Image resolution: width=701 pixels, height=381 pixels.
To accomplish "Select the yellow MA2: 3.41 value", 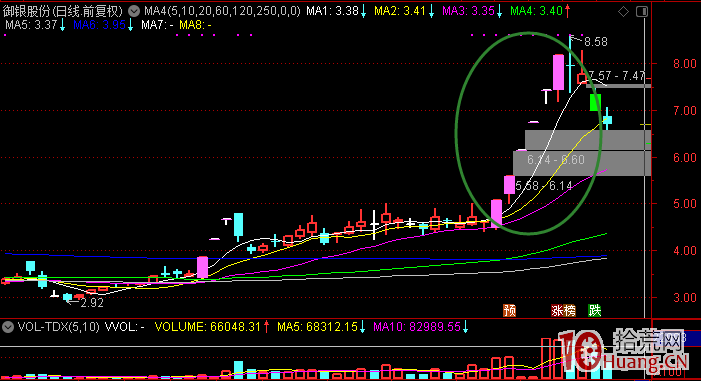I will pos(400,11).
